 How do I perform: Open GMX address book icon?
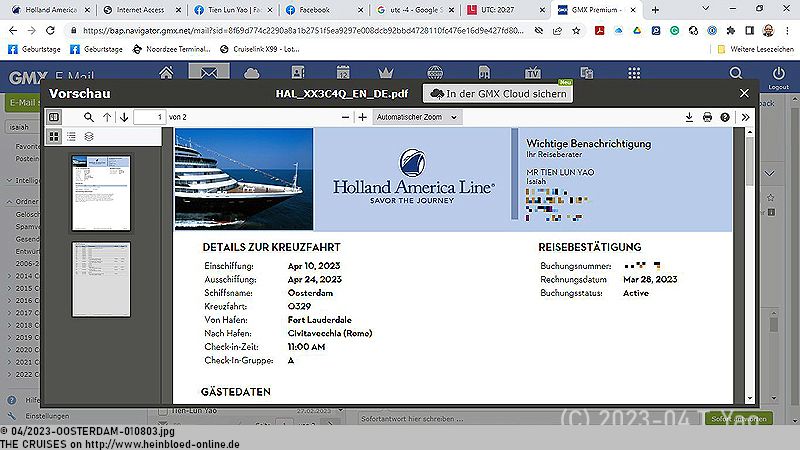tap(298, 73)
